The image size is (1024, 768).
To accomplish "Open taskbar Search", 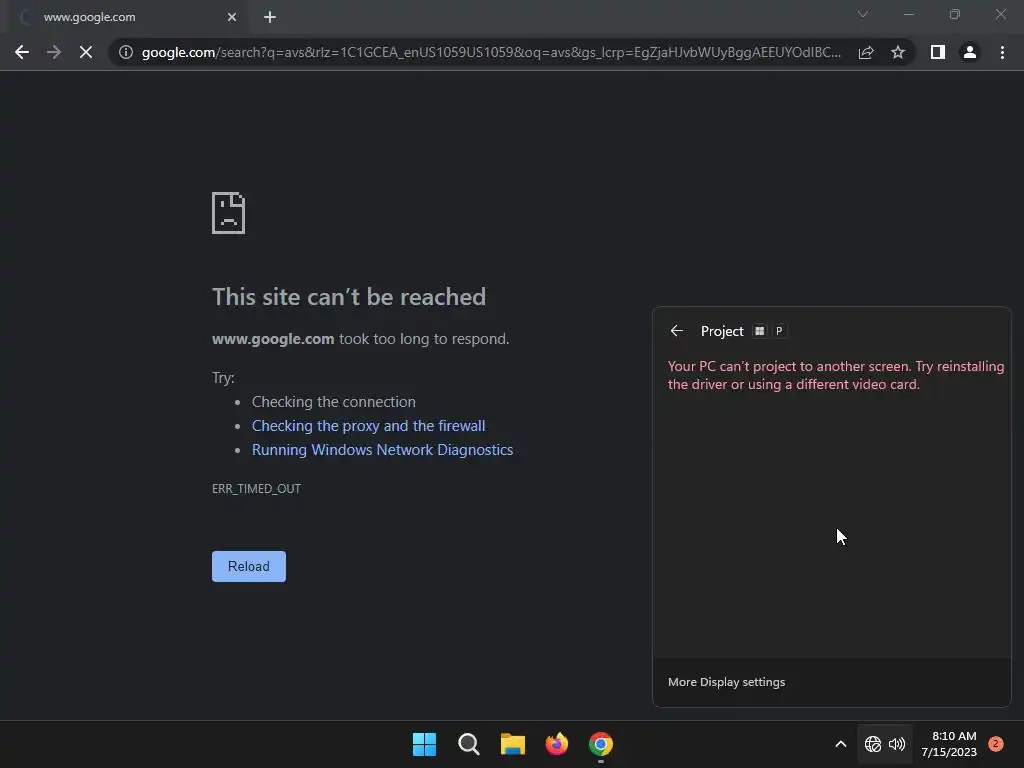I will coord(469,744).
